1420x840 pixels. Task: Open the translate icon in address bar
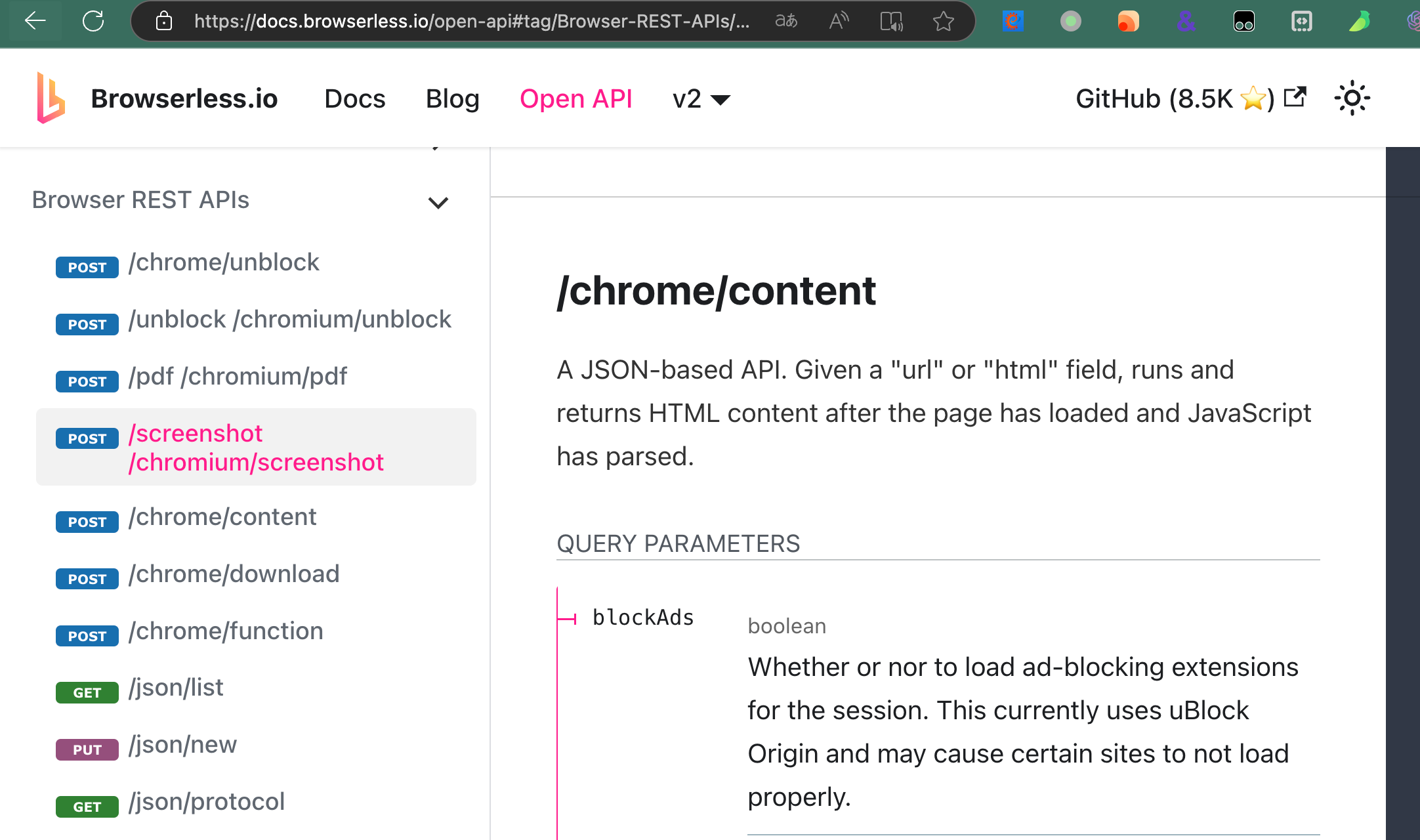[x=785, y=21]
